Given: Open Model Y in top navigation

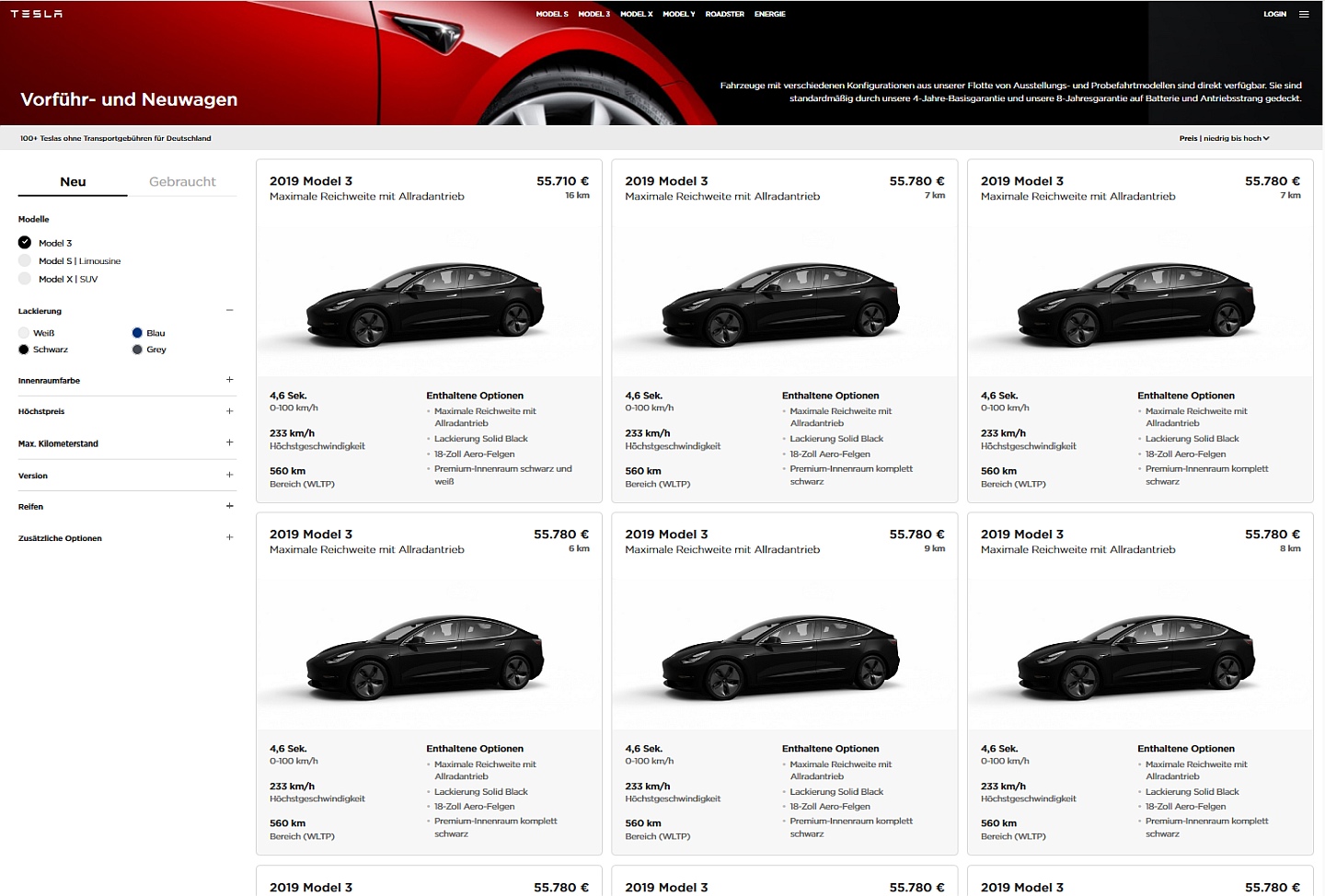Looking at the screenshot, I should click(679, 14).
